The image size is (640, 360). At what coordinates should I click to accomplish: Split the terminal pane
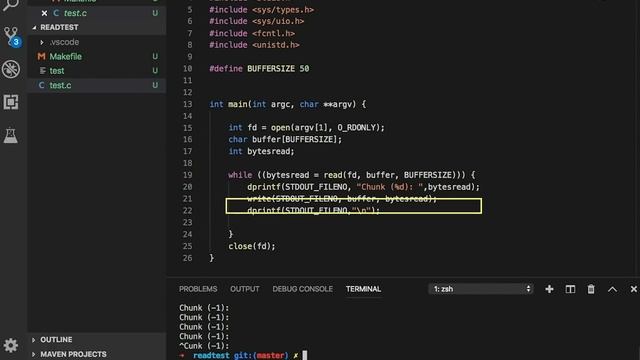point(570,289)
